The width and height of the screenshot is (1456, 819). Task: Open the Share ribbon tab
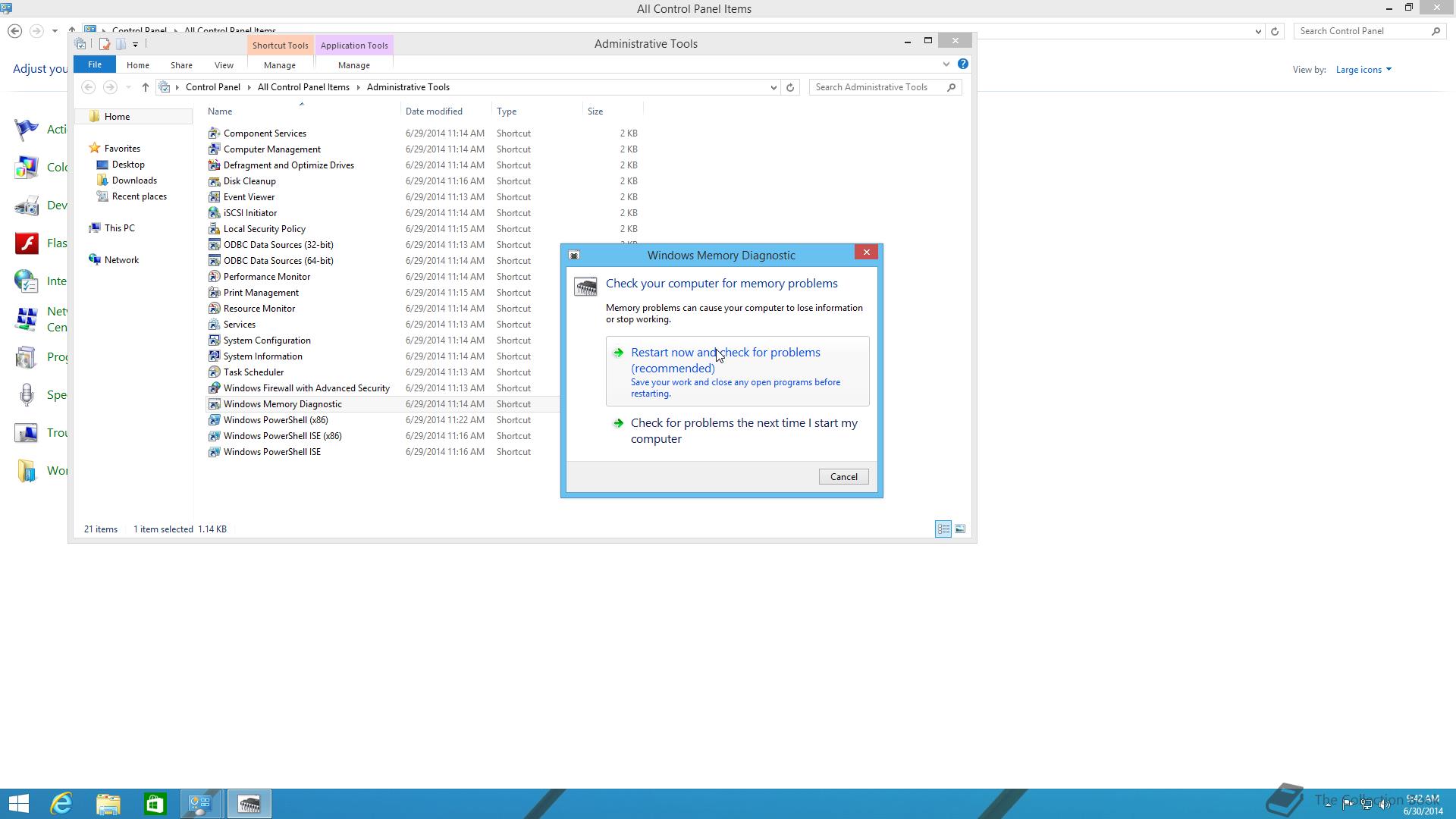point(181,65)
